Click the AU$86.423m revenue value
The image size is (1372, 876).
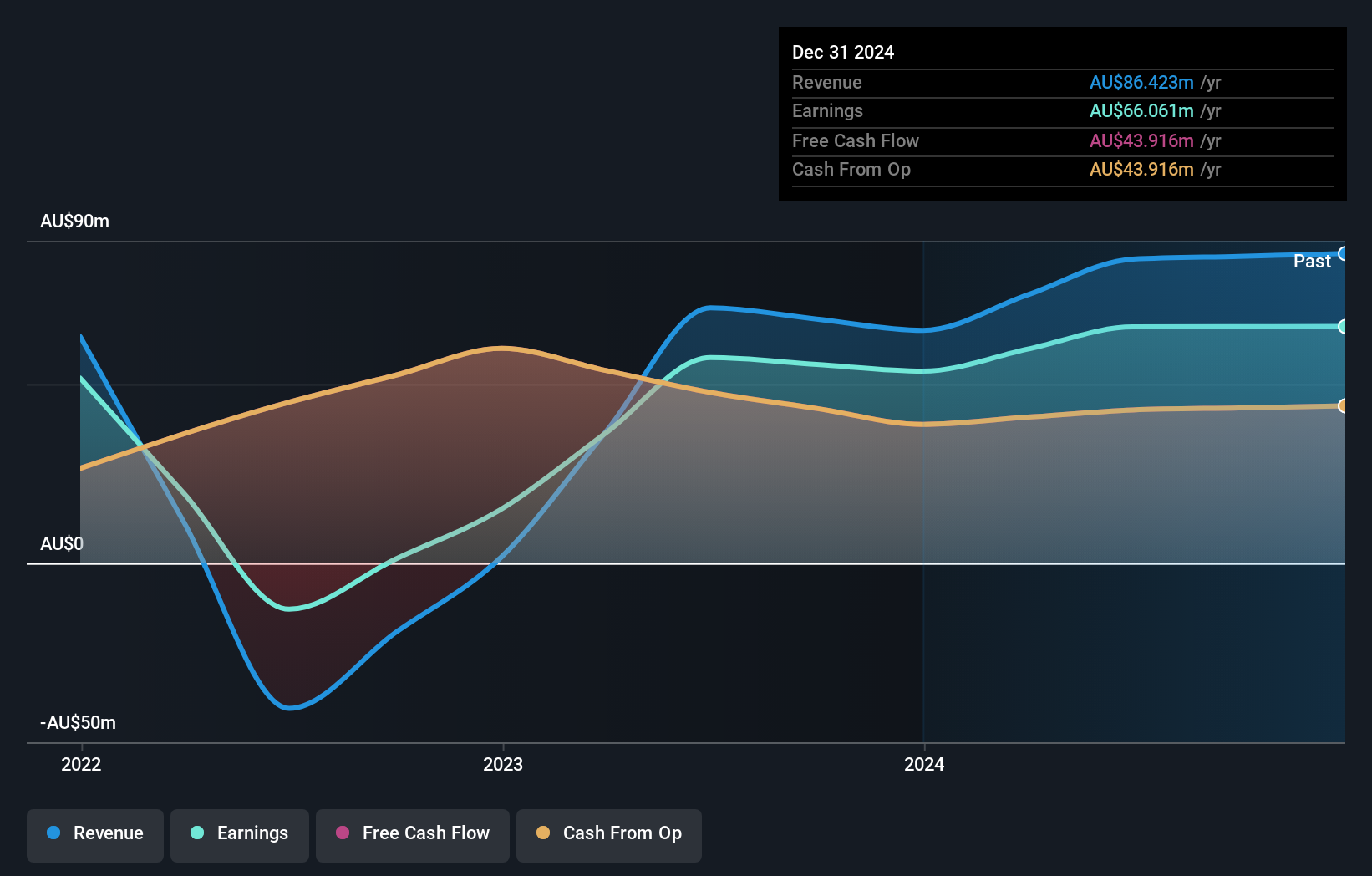(x=1141, y=82)
